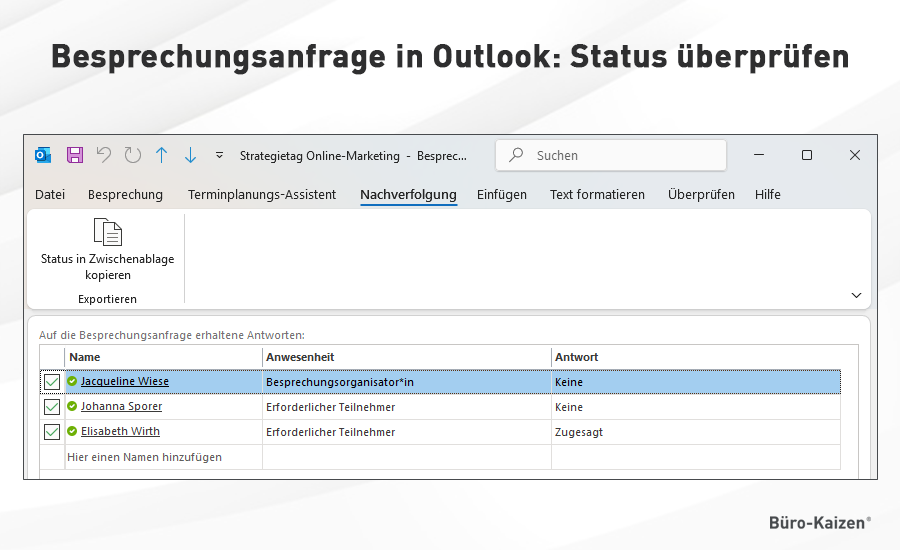Image resolution: width=900 pixels, height=550 pixels.
Task: Select the Nachverfolgung tab
Action: [x=408, y=195]
